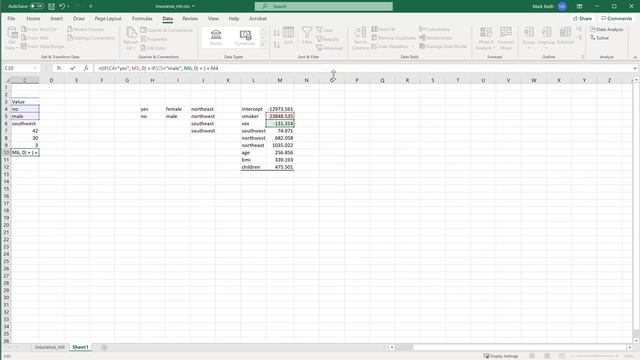Open the Solver add-in
Image resolution: width=640 pixels, height=360 pixels.
click(600, 38)
